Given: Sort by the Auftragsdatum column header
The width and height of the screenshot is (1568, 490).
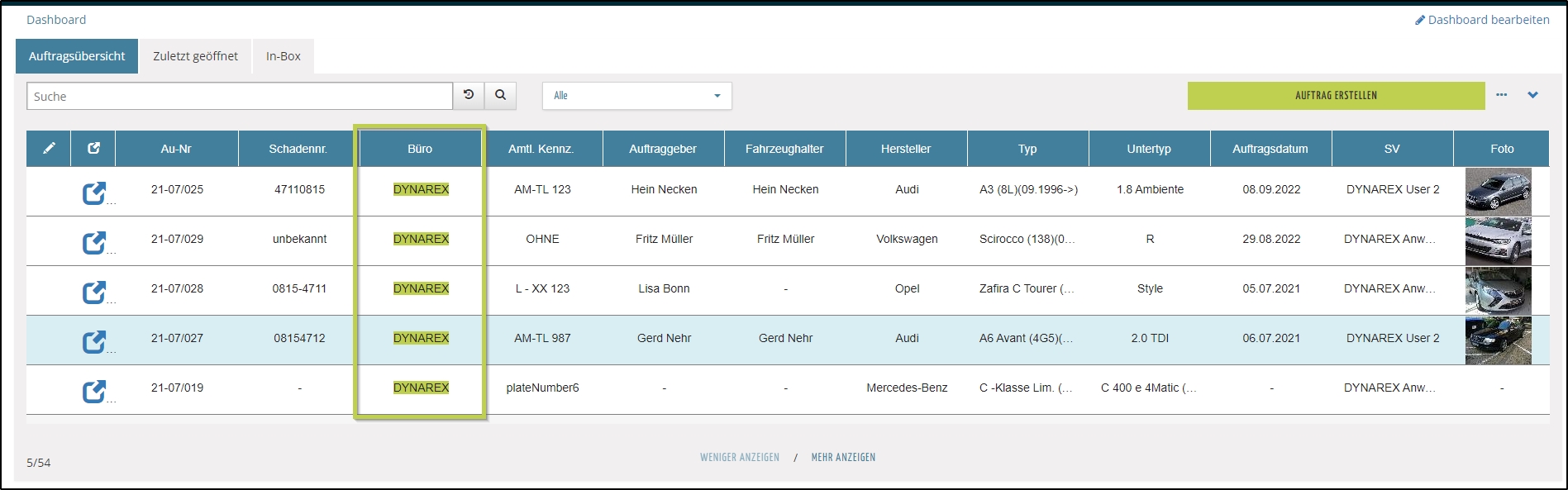Looking at the screenshot, I should coord(1270,149).
